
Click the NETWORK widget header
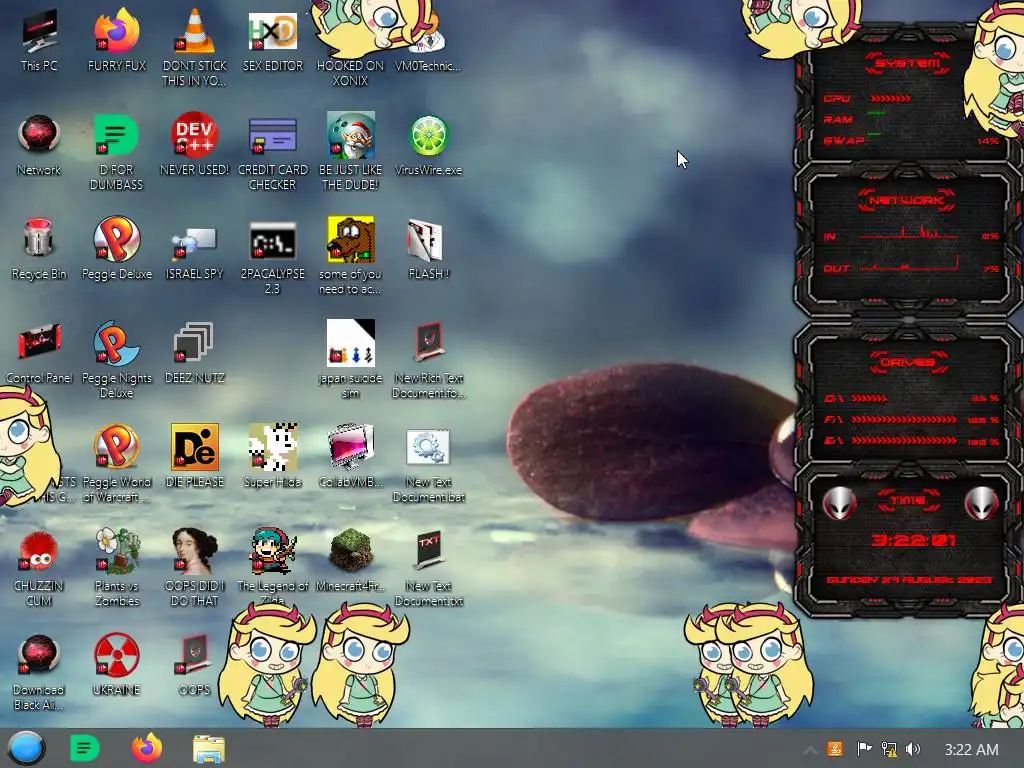coord(907,200)
